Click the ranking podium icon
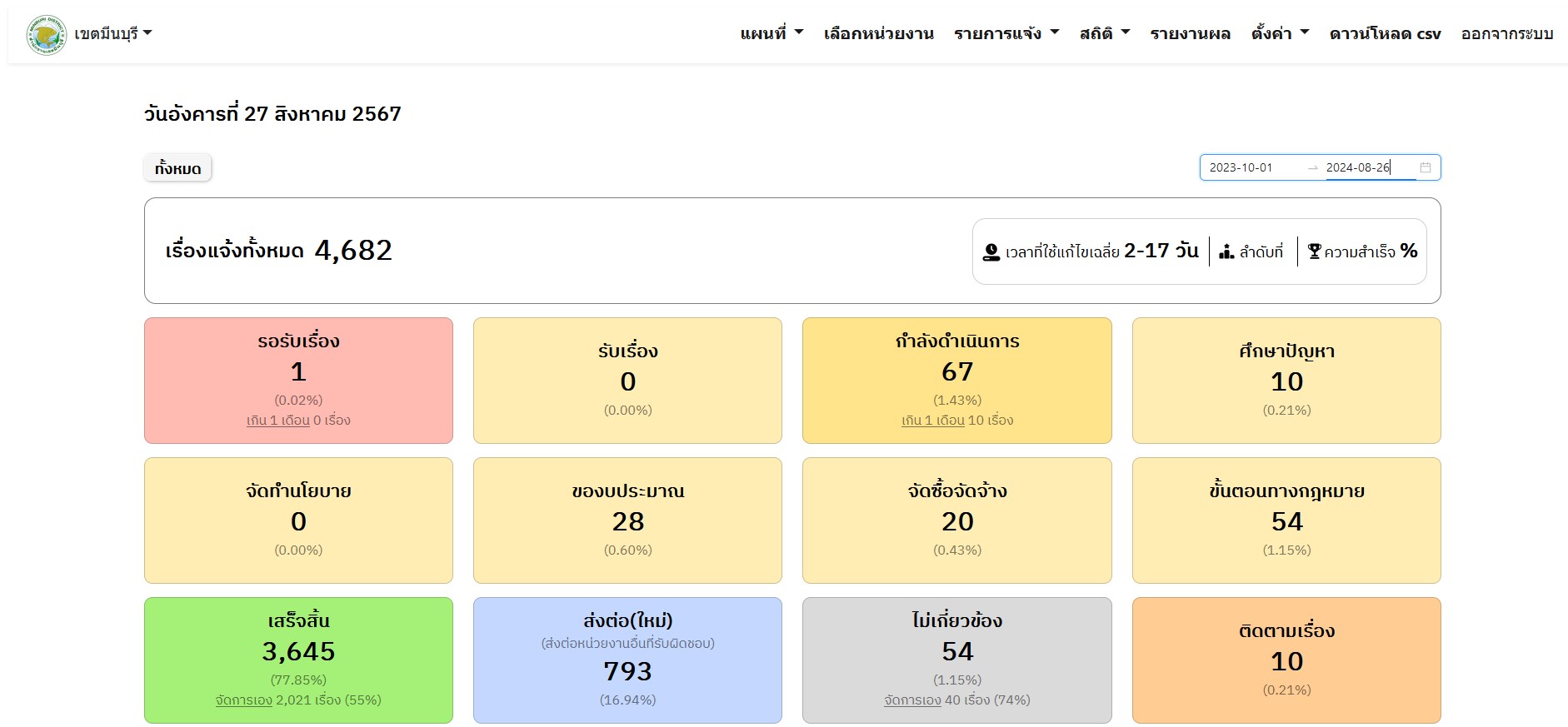The image size is (1568, 727). [x=1226, y=251]
